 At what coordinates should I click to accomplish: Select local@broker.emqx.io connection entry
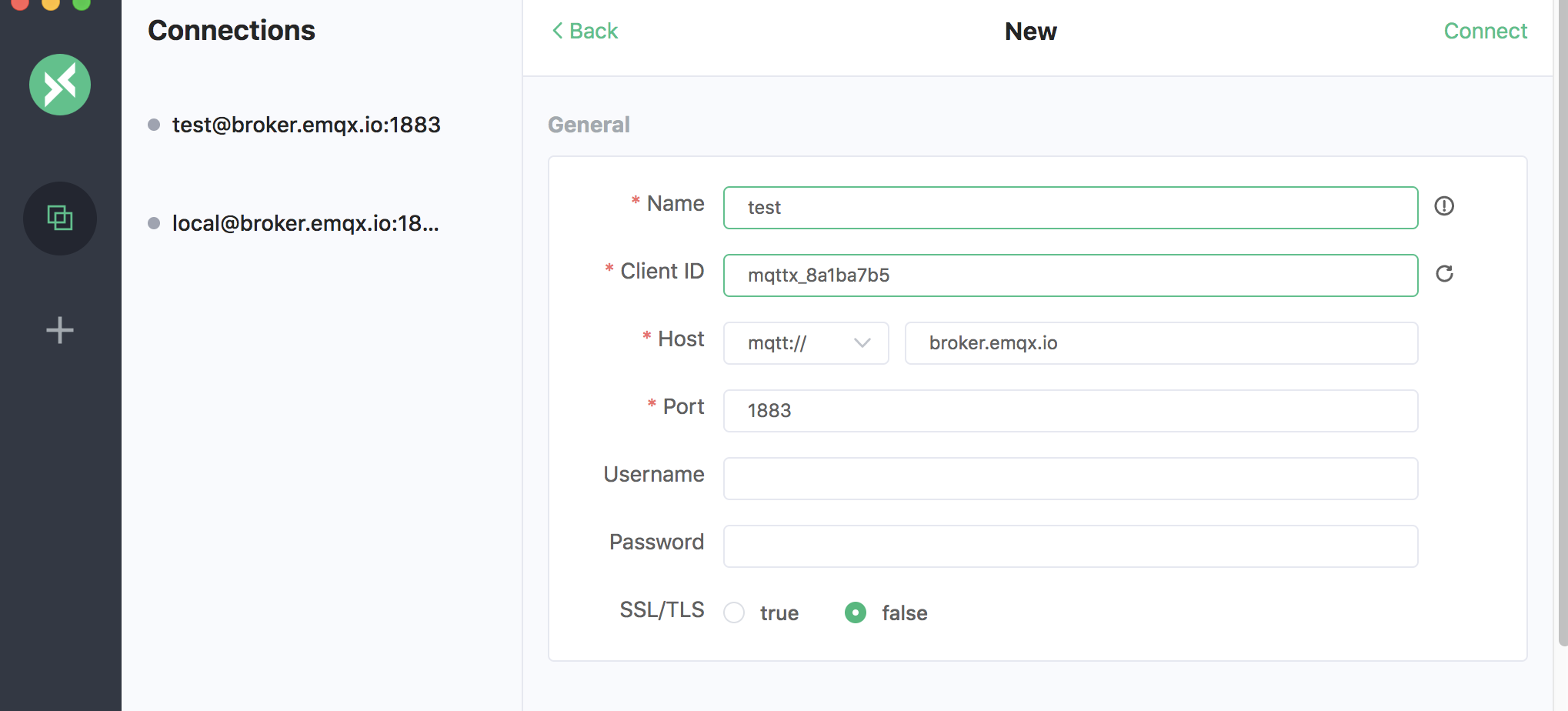point(305,223)
